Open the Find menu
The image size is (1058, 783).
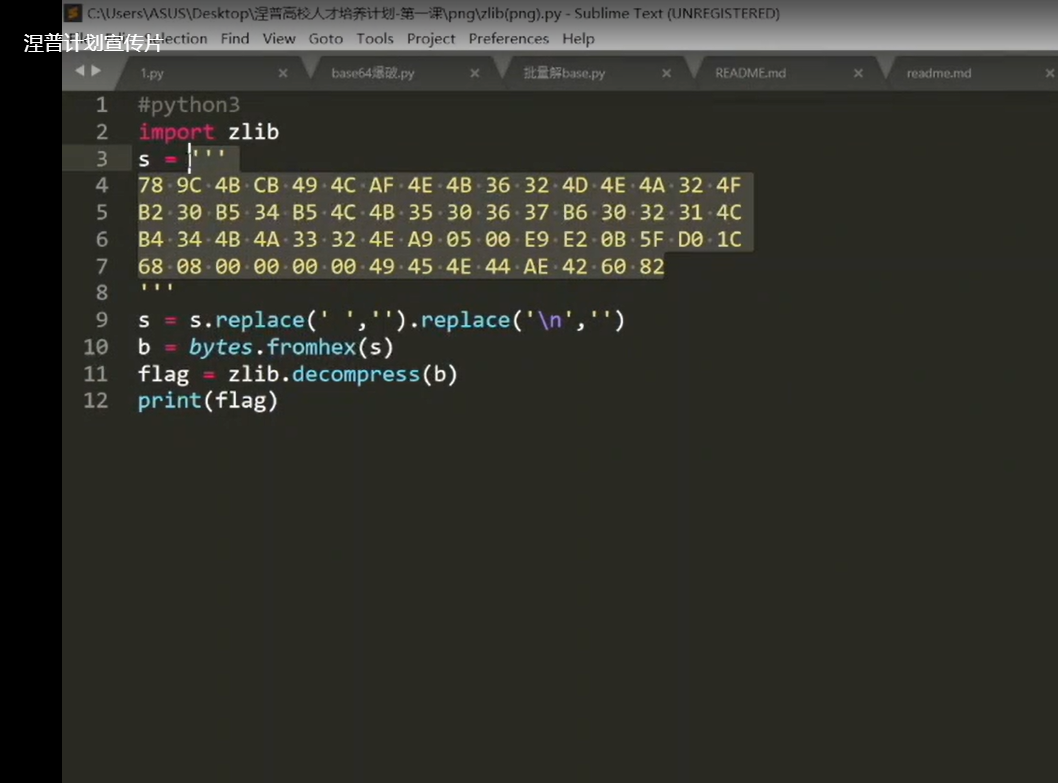(x=235, y=39)
